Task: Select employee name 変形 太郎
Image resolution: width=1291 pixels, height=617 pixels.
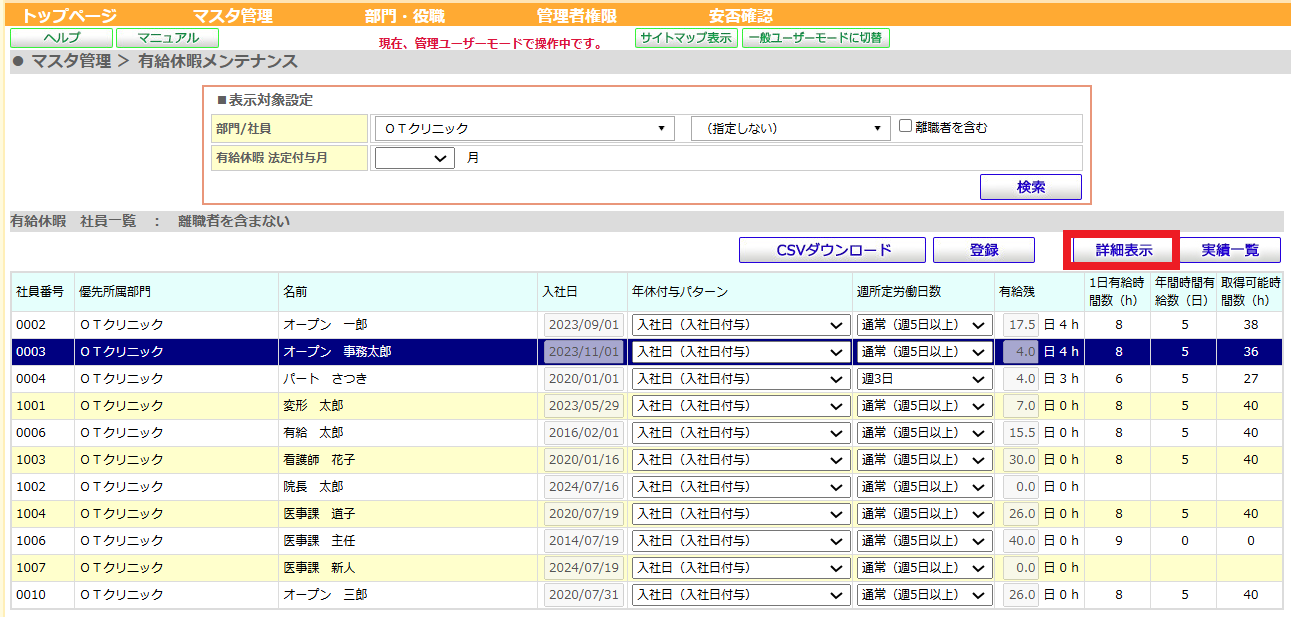Action: [x=313, y=406]
